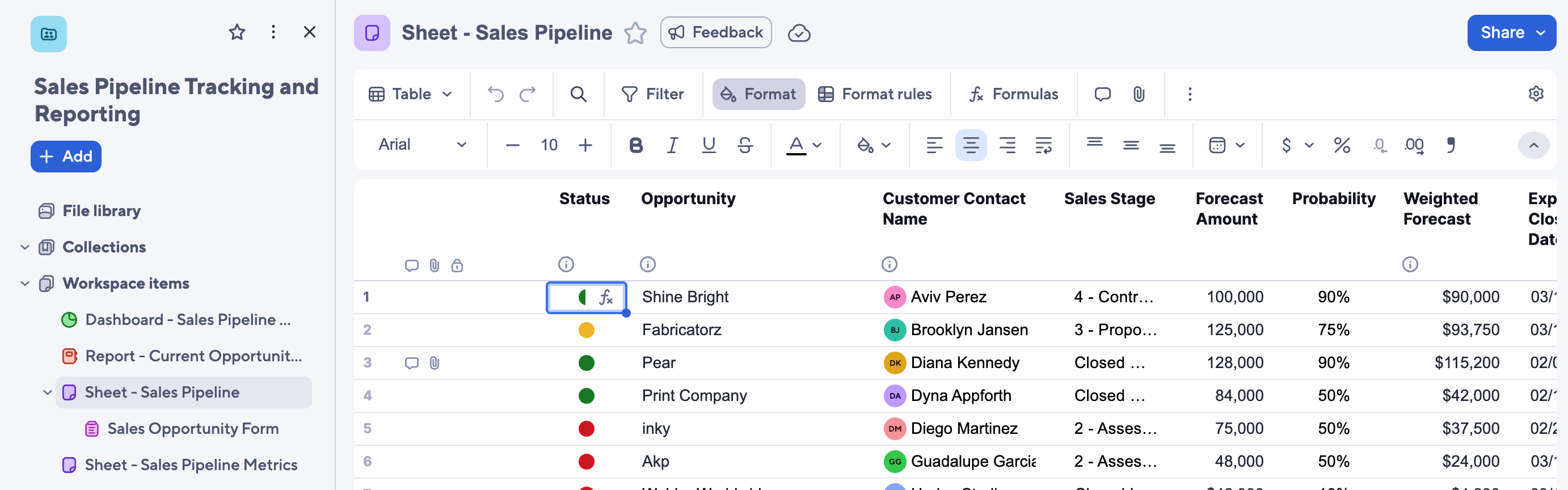Screen dimensions: 1568x490
Task: Select center horizontal alignment
Action: 971,145
